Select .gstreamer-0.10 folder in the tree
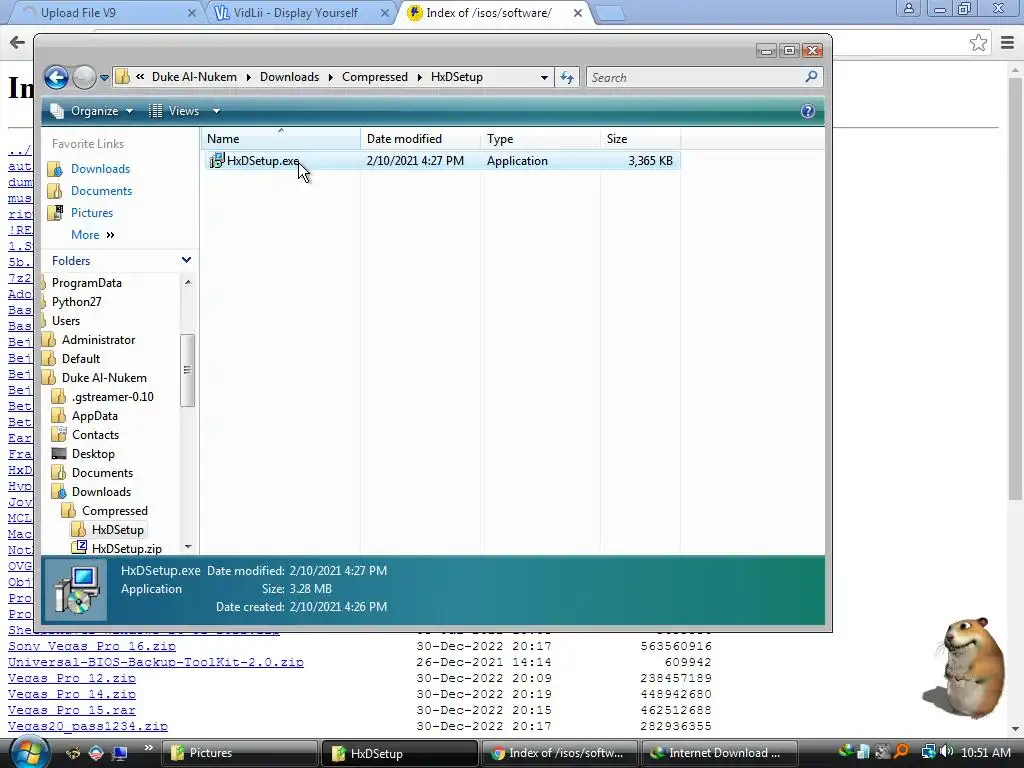1024x768 pixels. click(112, 396)
